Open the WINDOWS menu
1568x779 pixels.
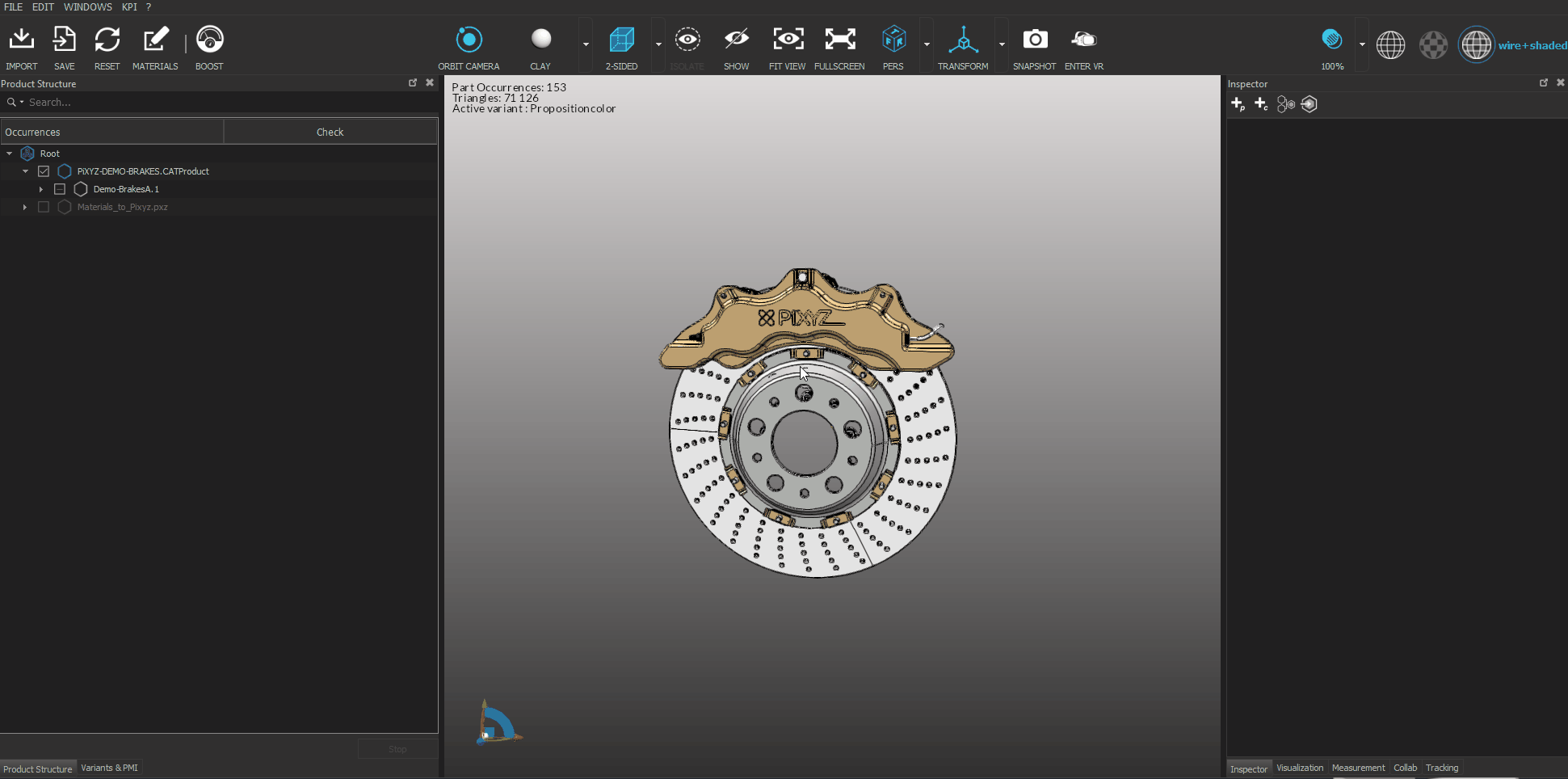tap(88, 7)
